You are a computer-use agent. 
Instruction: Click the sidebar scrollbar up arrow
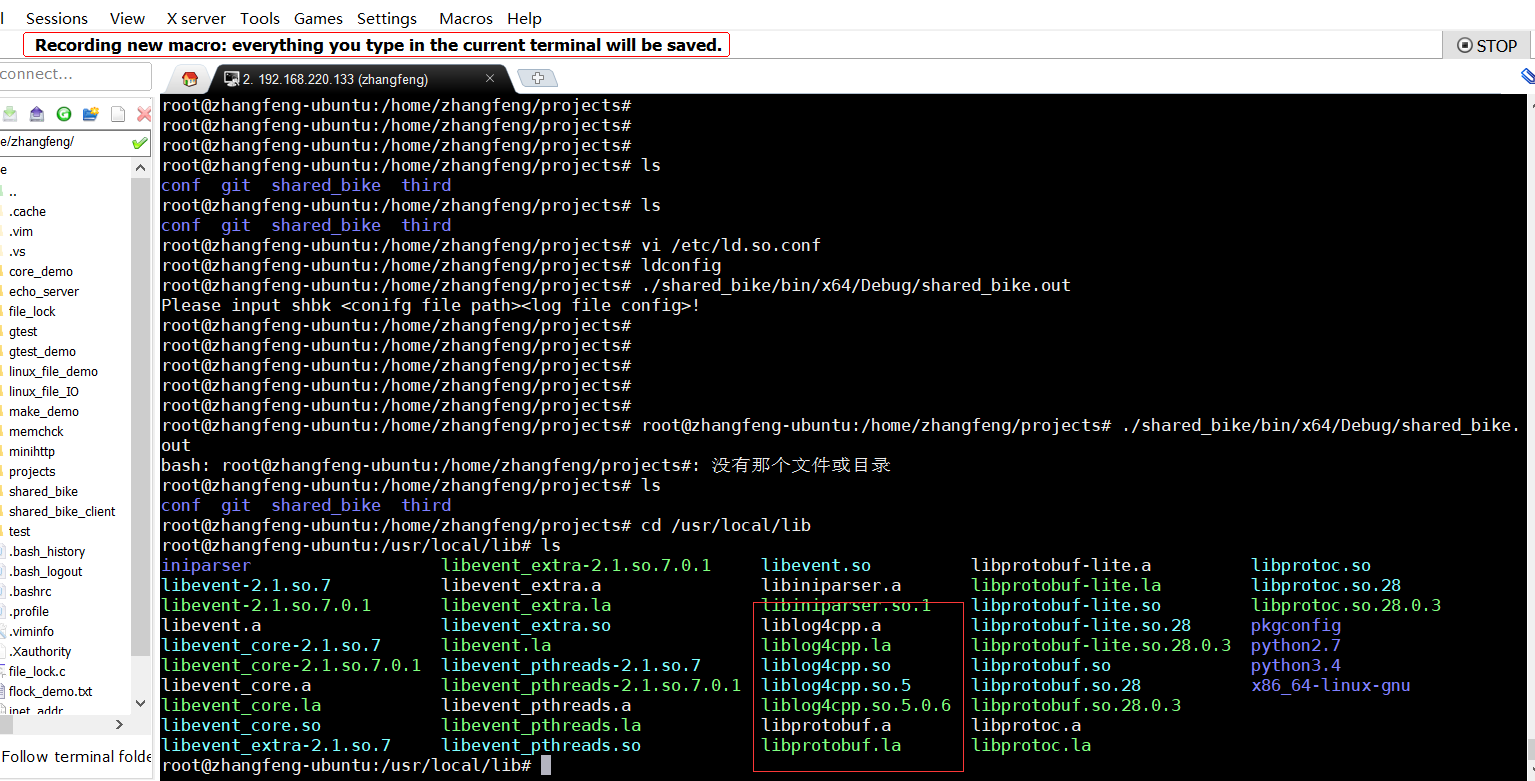click(141, 167)
